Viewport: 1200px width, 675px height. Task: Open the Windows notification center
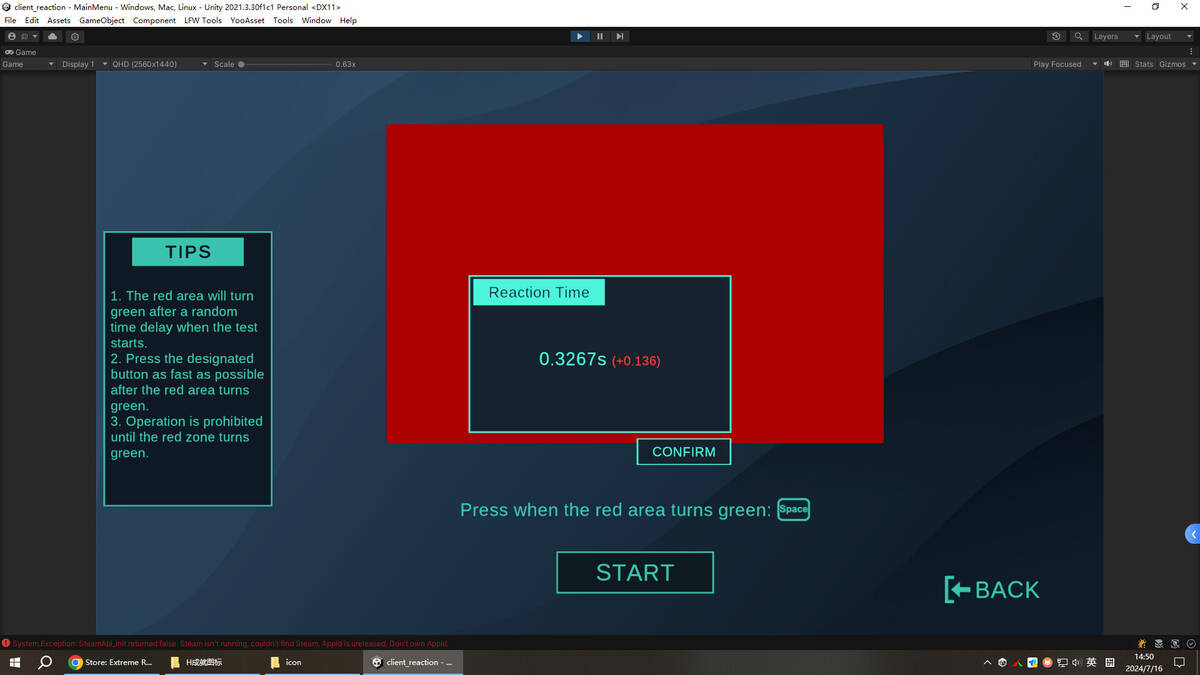click(1179, 662)
